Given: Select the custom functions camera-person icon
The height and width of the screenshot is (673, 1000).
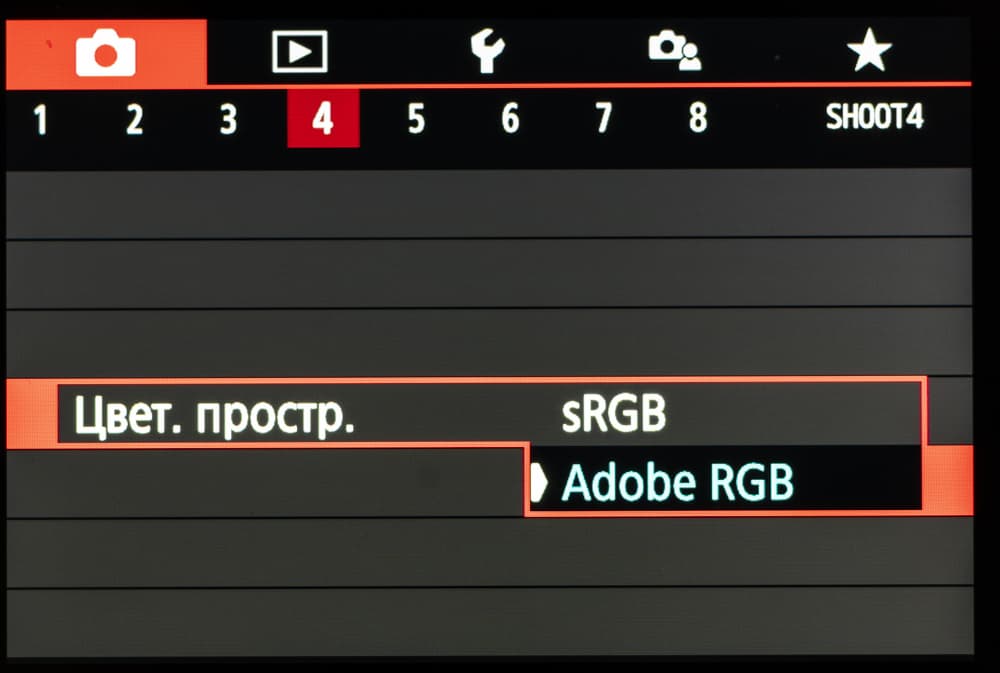Looking at the screenshot, I should click(x=675, y=50).
